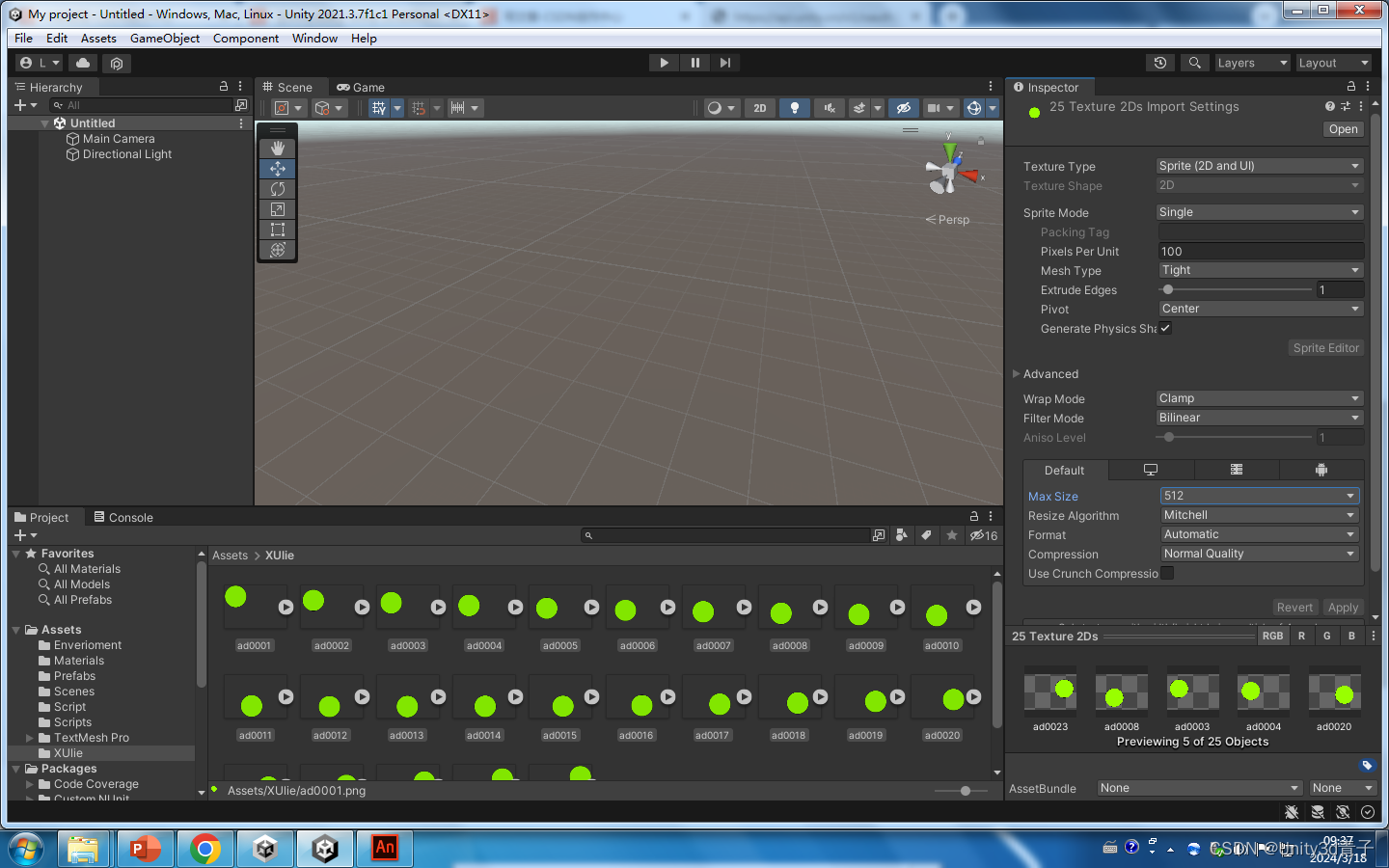The height and width of the screenshot is (868, 1389).
Task: Select the Rect tool in Scene toolbar
Action: pyautogui.click(x=278, y=230)
